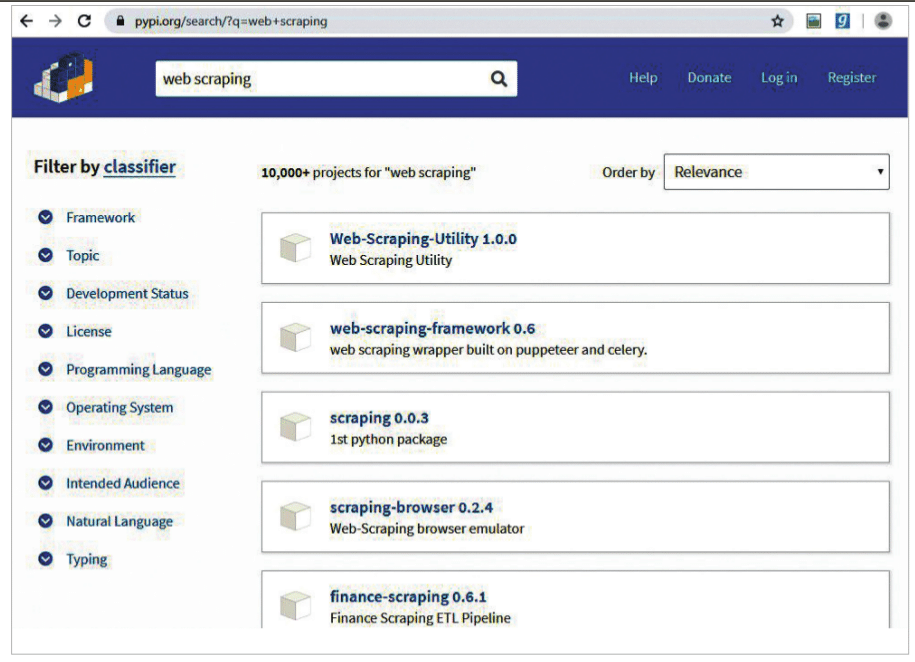Viewport: 915px width, 662px height.
Task: Open the Order by Relevance dropdown
Action: click(x=776, y=172)
